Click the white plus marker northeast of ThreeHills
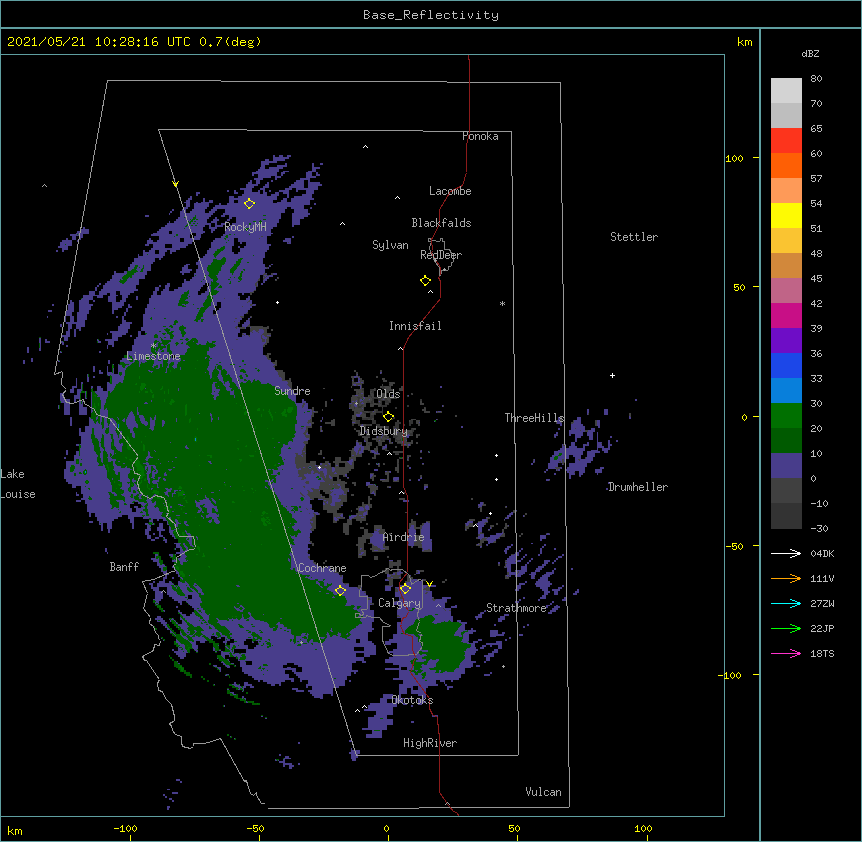 pyautogui.click(x=612, y=375)
